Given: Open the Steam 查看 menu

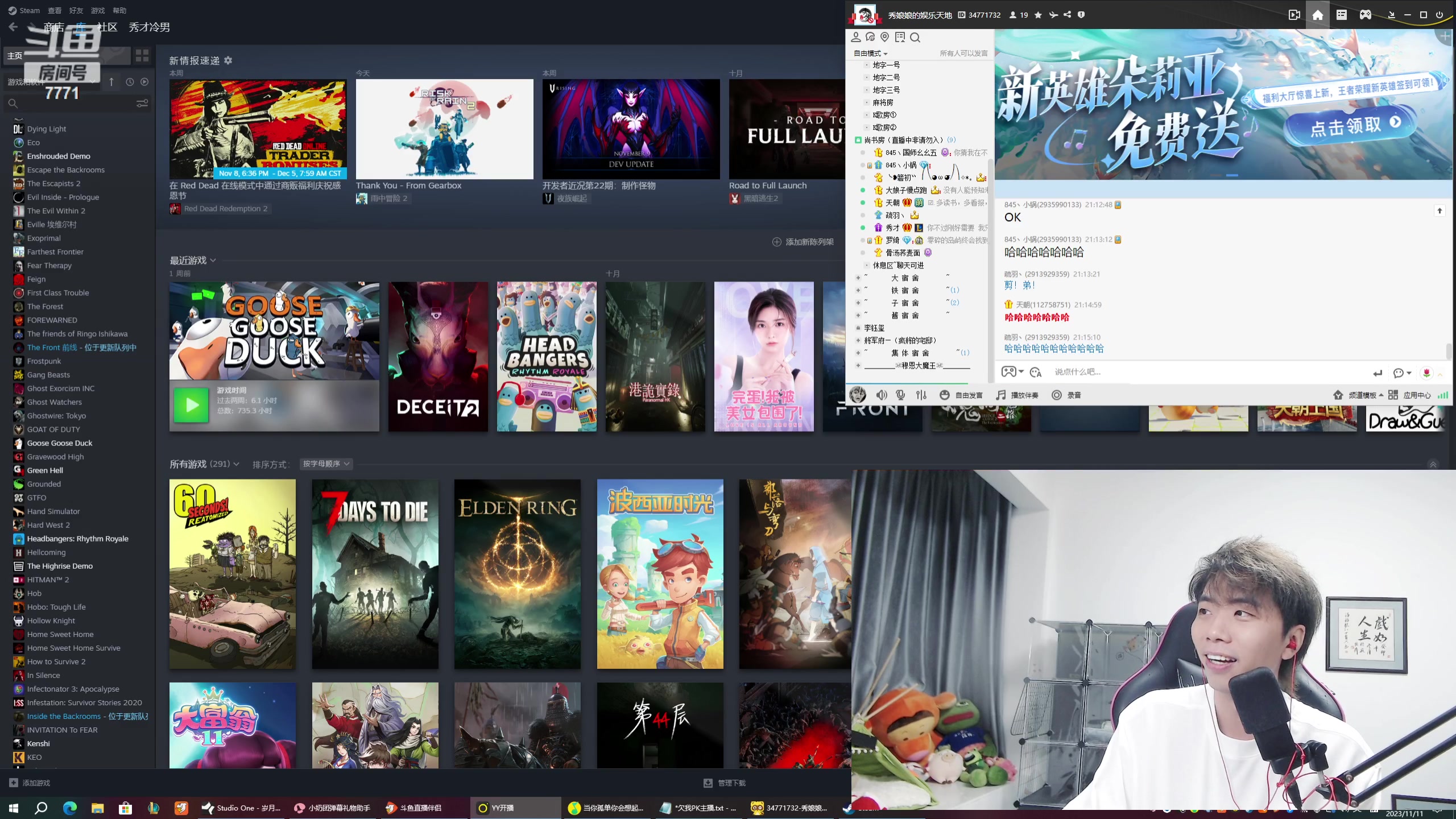Looking at the screenshot, I should (x=55, y=10).
